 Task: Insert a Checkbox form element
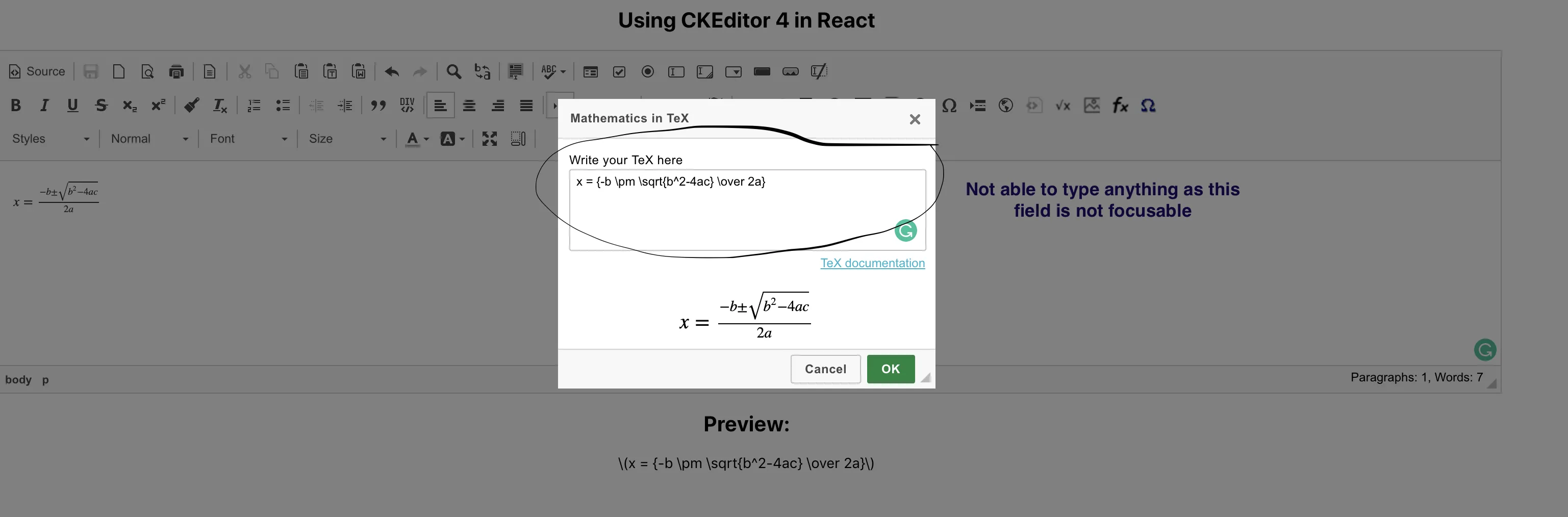pyautogui.click(x=619, y=72)
